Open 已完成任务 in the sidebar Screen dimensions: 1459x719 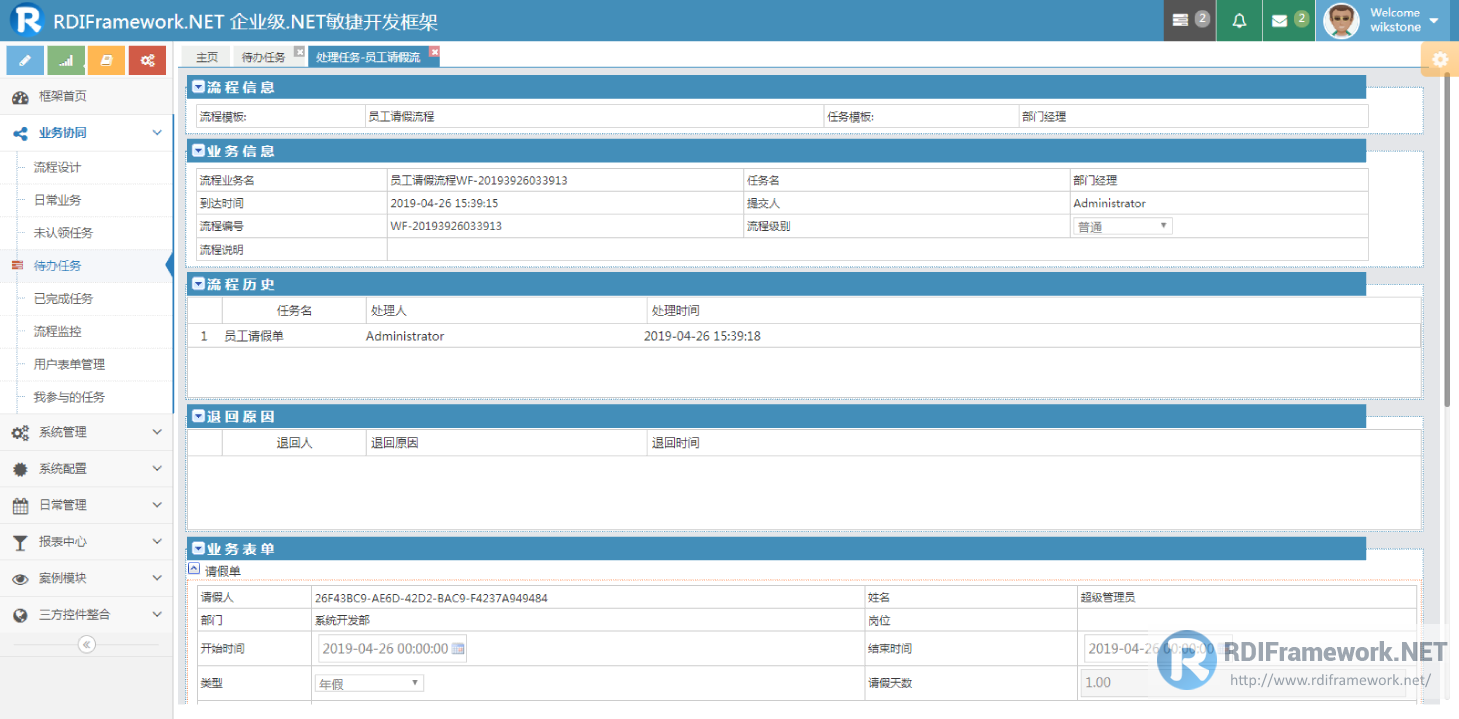click(x=63, y=299)
